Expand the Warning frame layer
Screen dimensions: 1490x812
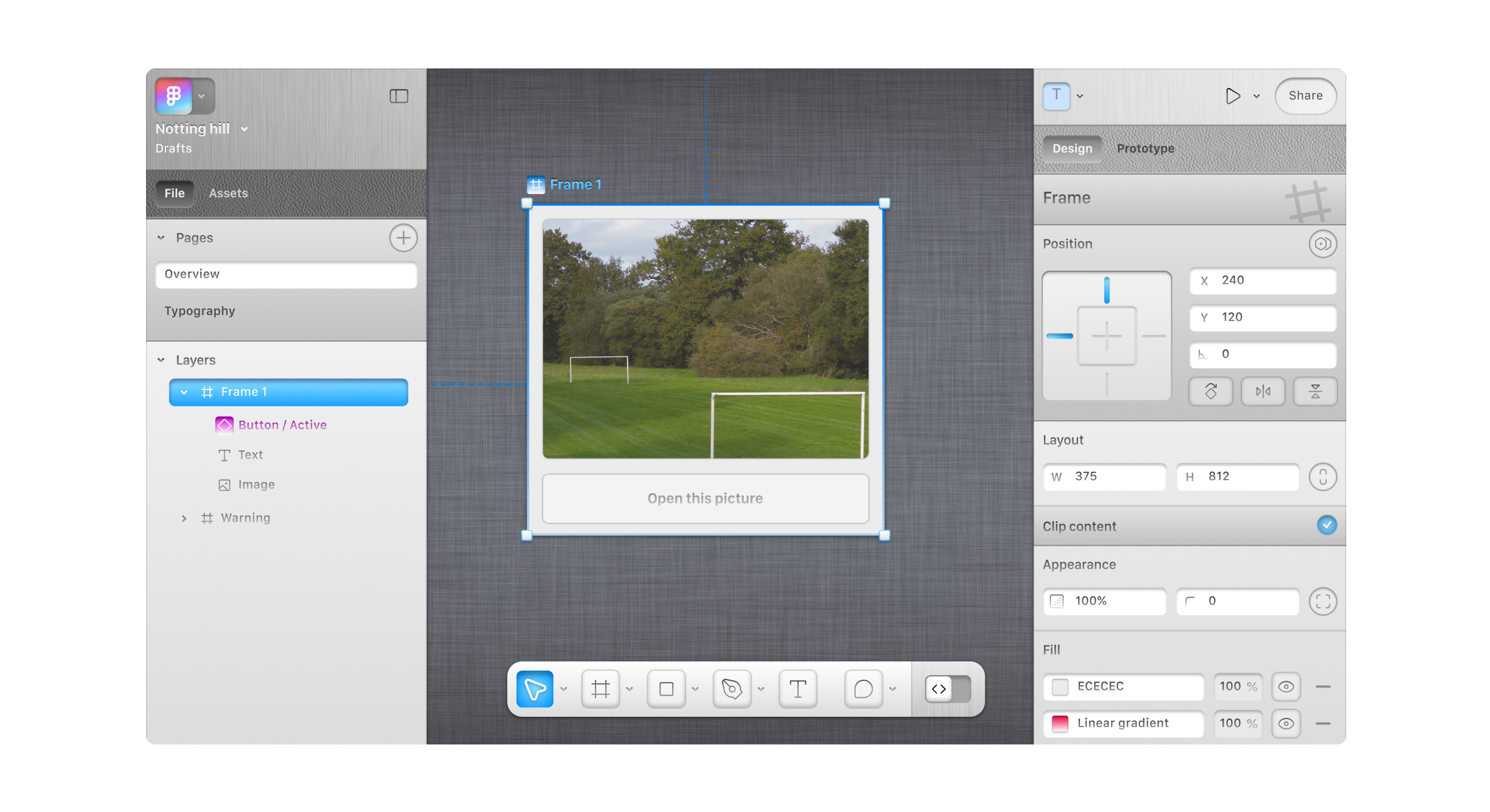(184, 518)
